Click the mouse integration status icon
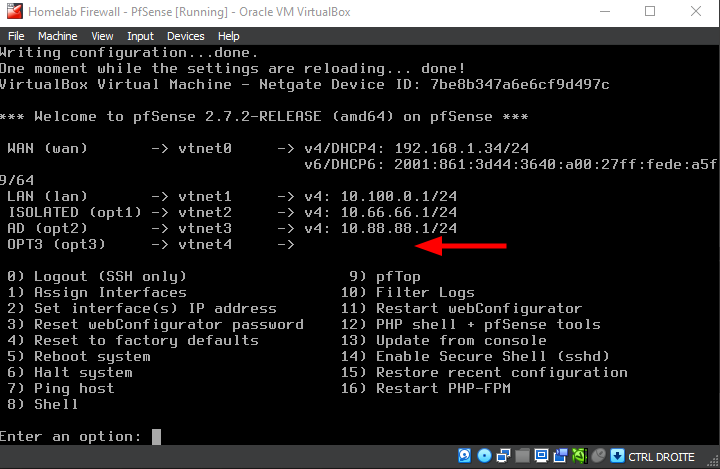The height and width of the screenshot is (469, 720). click(x=598, y=456)
